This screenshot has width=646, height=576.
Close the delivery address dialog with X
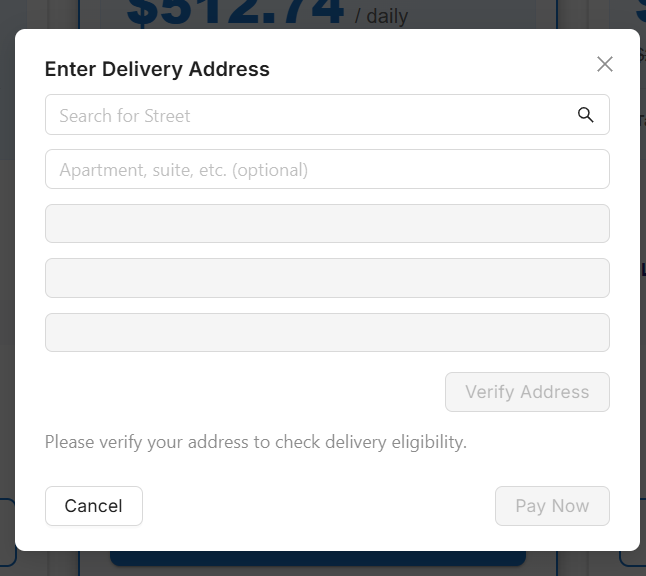coord(604,64)
